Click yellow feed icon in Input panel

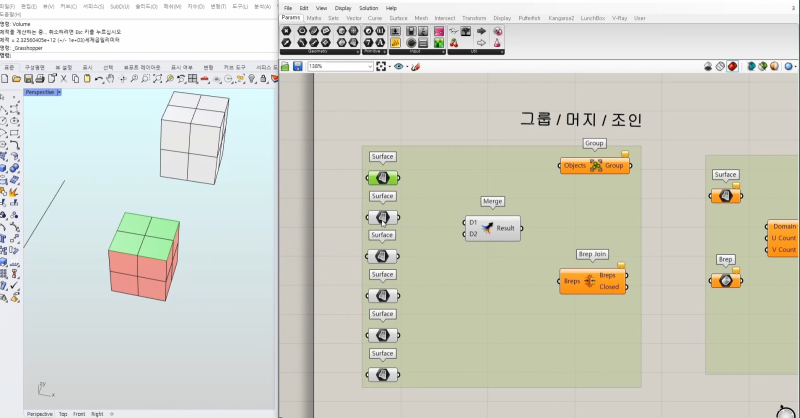(395, 43)
